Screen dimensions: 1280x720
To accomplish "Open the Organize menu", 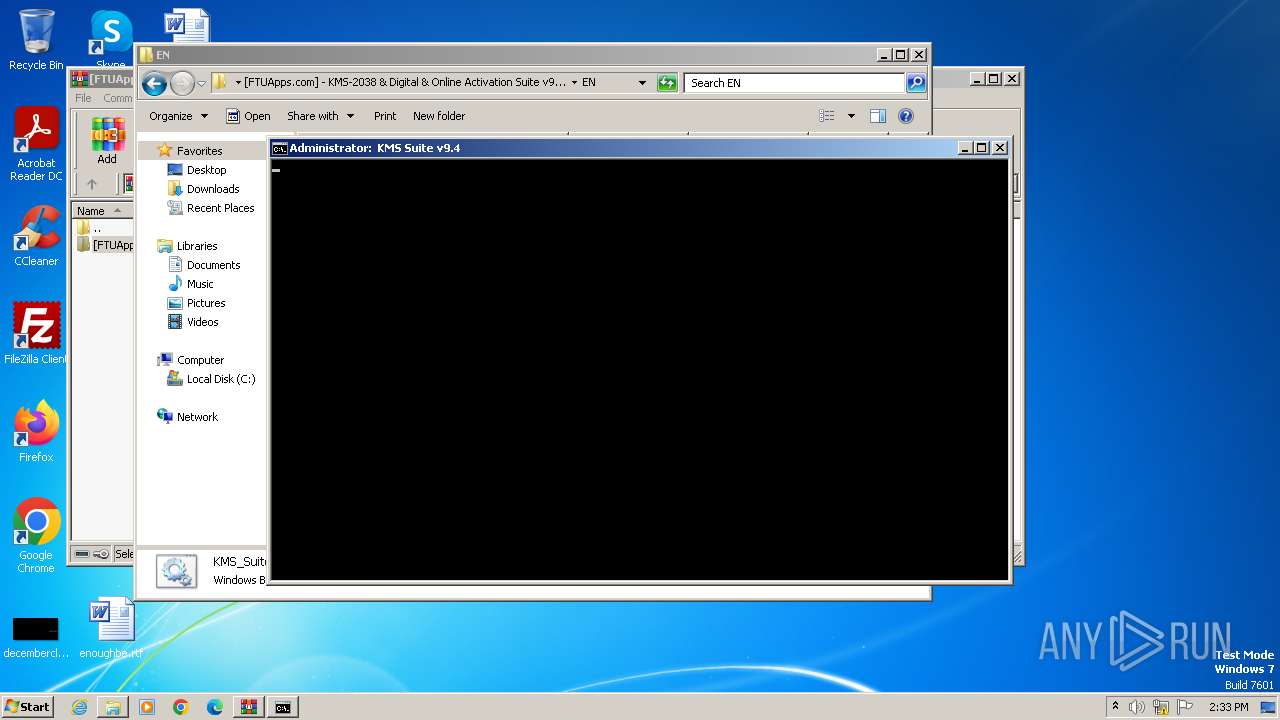I will pos(178,116).
